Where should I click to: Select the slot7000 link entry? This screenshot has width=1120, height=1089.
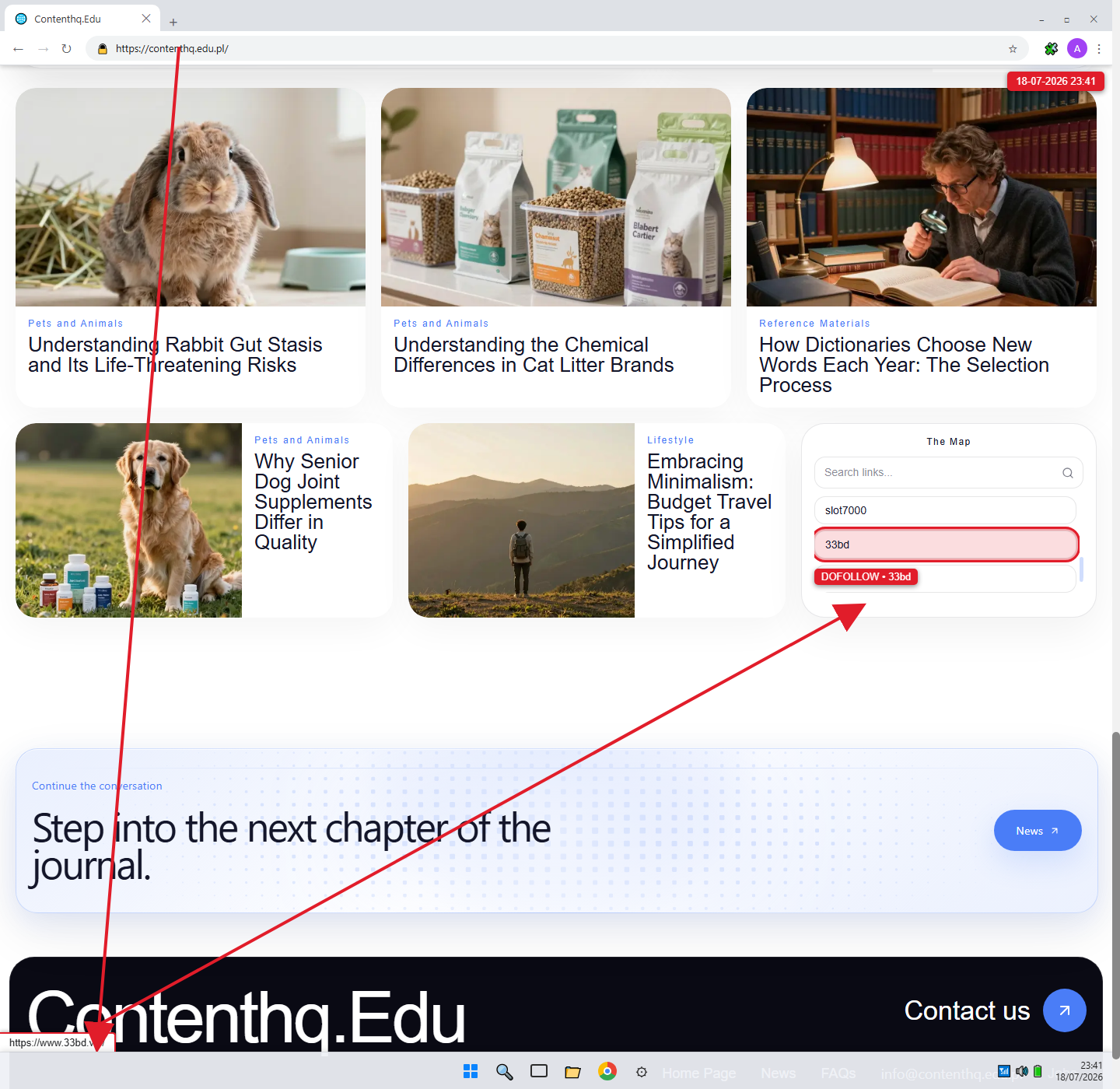945,510
